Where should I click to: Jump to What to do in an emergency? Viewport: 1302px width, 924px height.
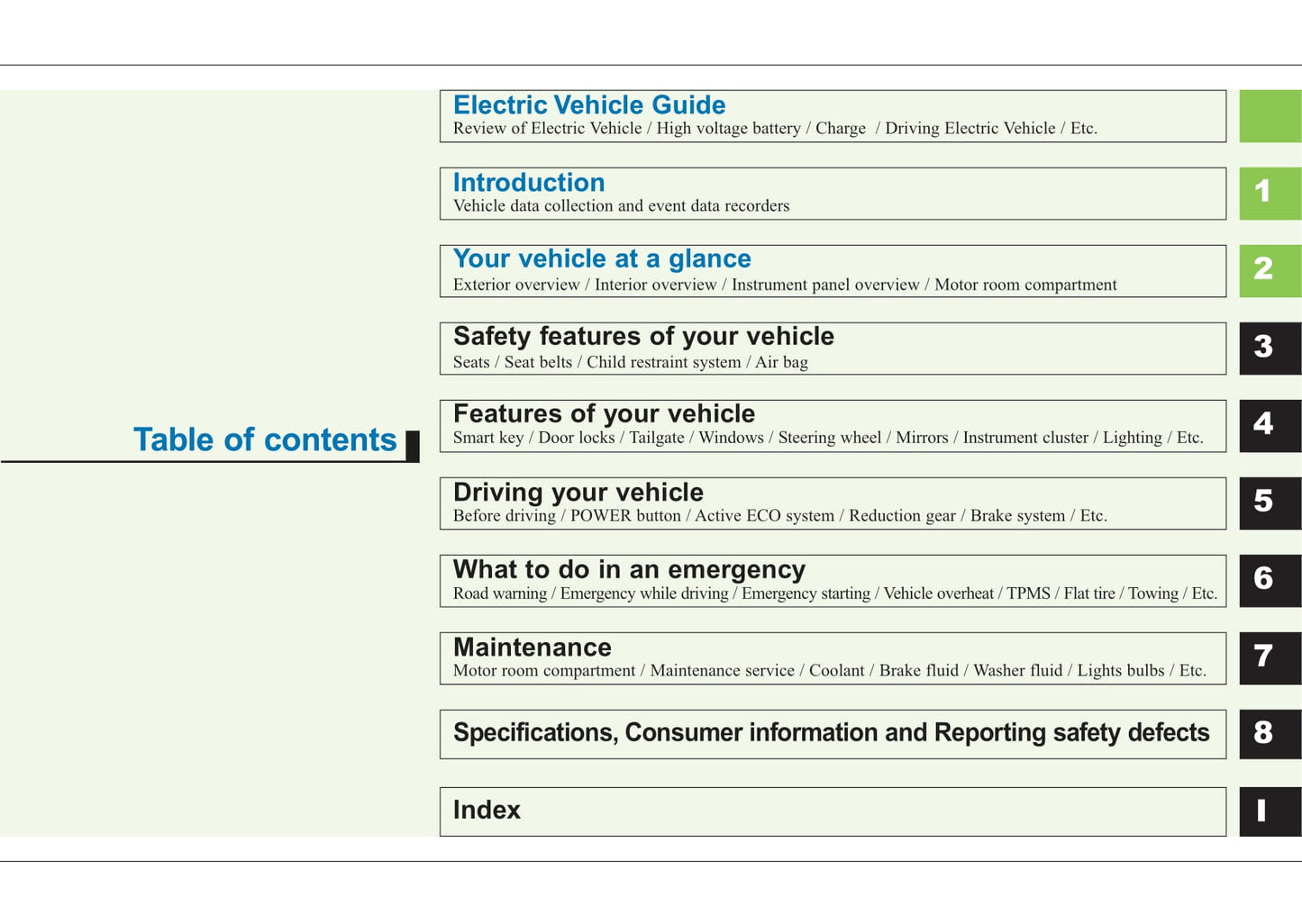coord(629,570)
